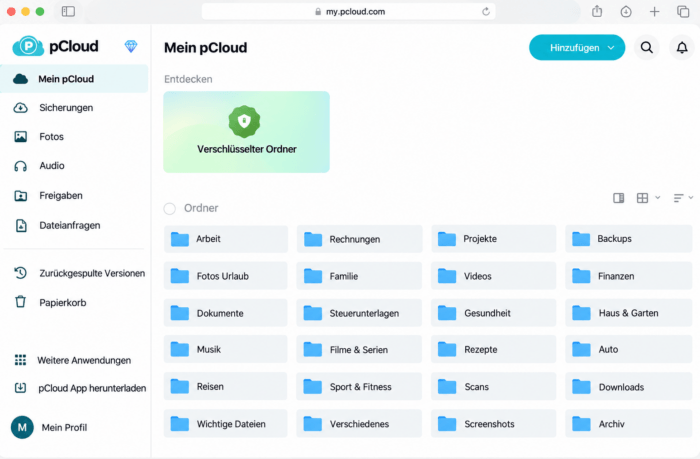
Task: Click Safari's share button
Action: click(597, 11)
